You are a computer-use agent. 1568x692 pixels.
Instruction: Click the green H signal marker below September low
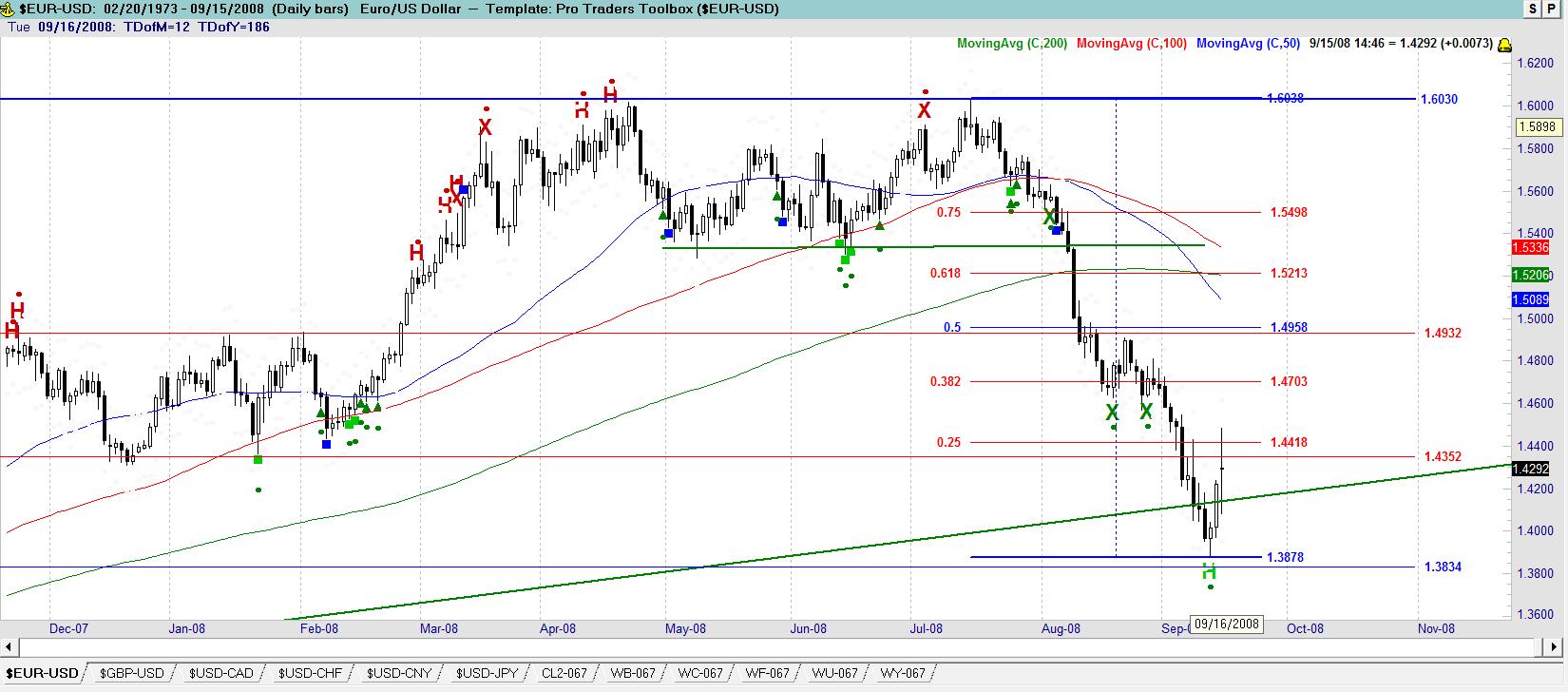[x=1209, y=571]
